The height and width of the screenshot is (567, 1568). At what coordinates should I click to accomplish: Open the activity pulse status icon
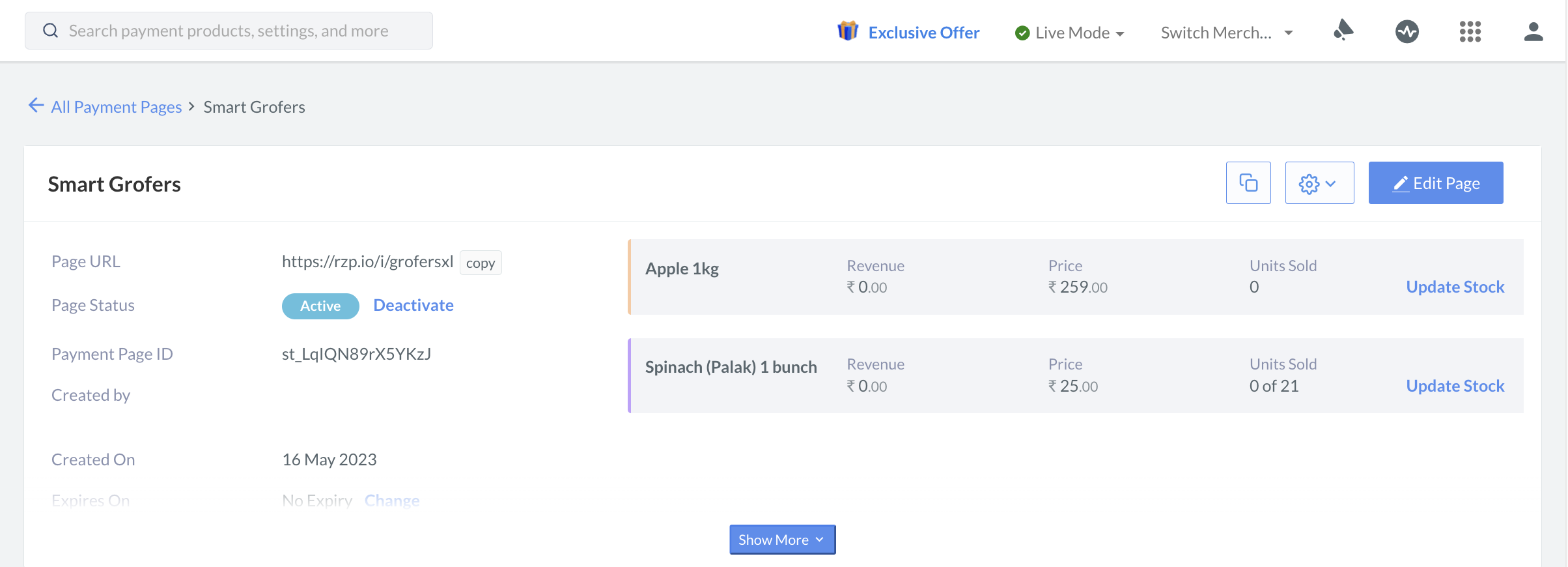[1407, 31]
